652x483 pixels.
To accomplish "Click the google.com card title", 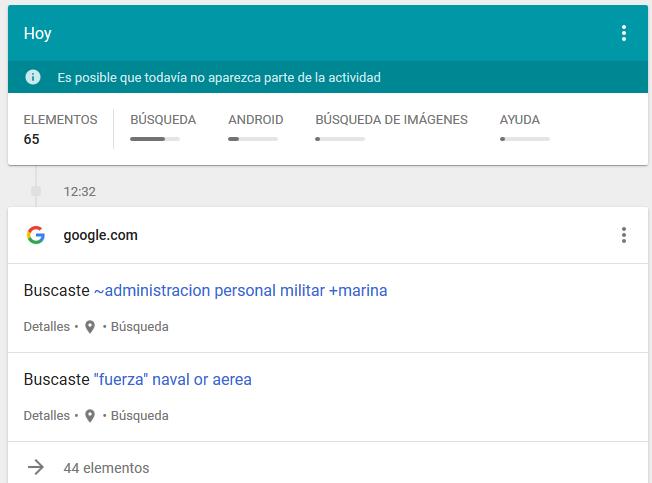I will 100,235.
